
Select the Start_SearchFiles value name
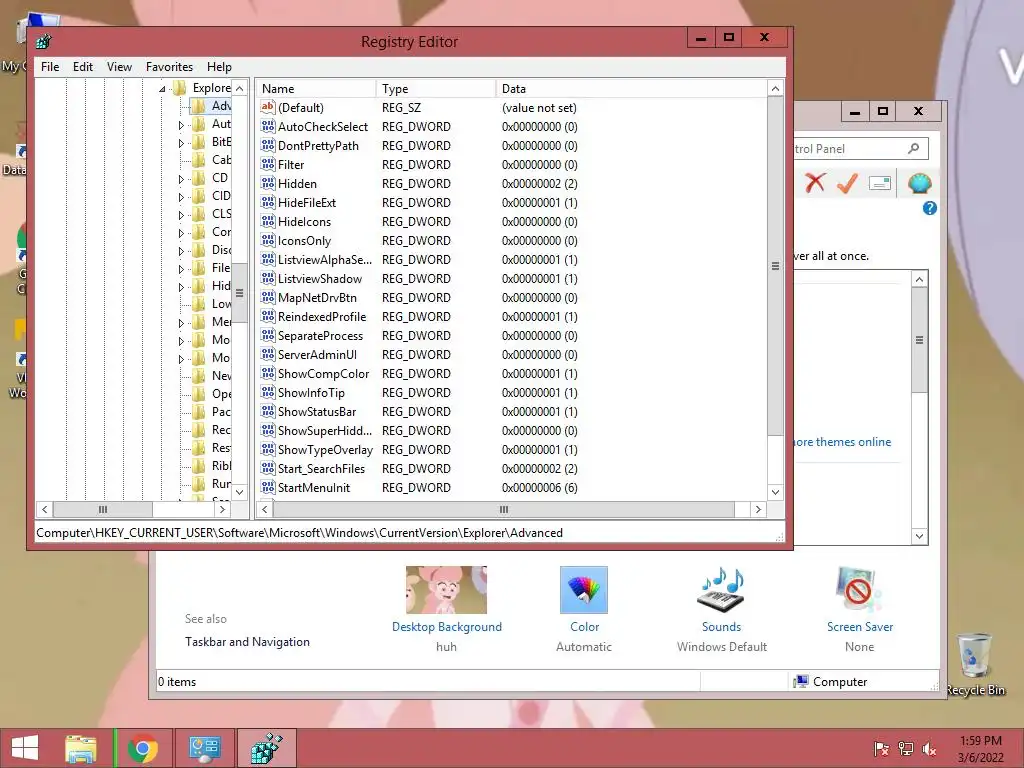(x=321, y=468)
